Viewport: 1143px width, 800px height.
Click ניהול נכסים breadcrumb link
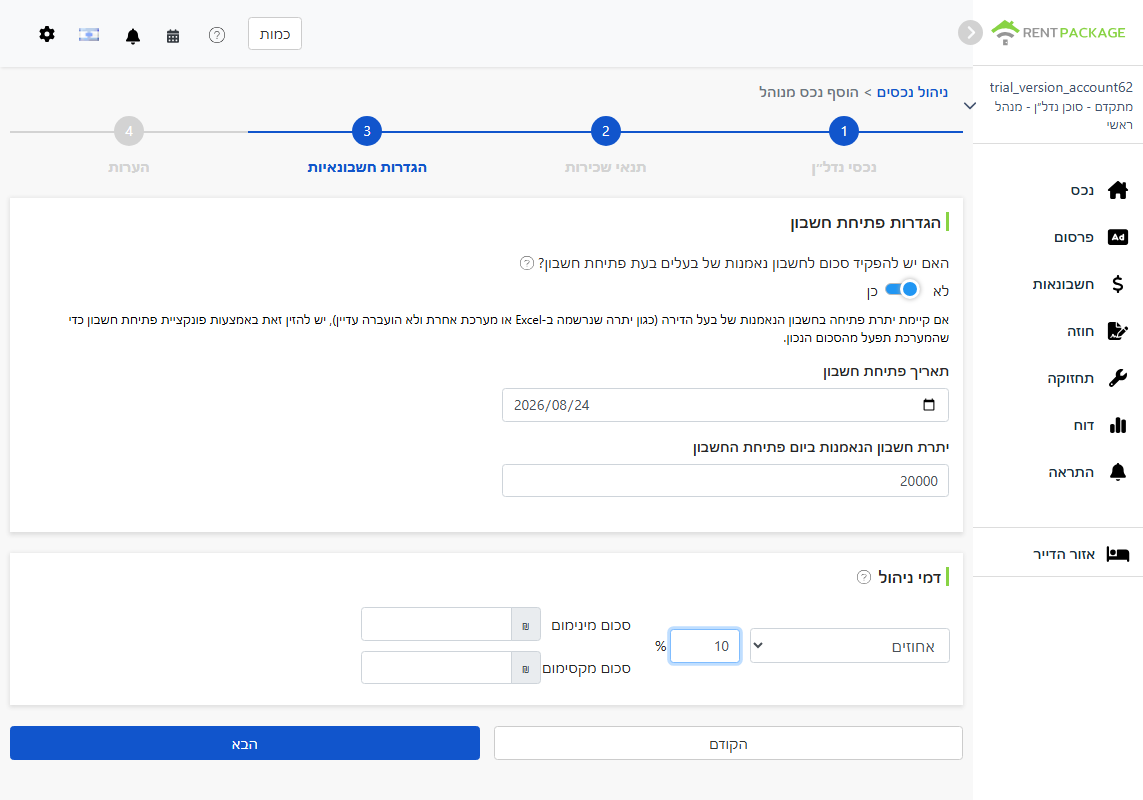912,92
